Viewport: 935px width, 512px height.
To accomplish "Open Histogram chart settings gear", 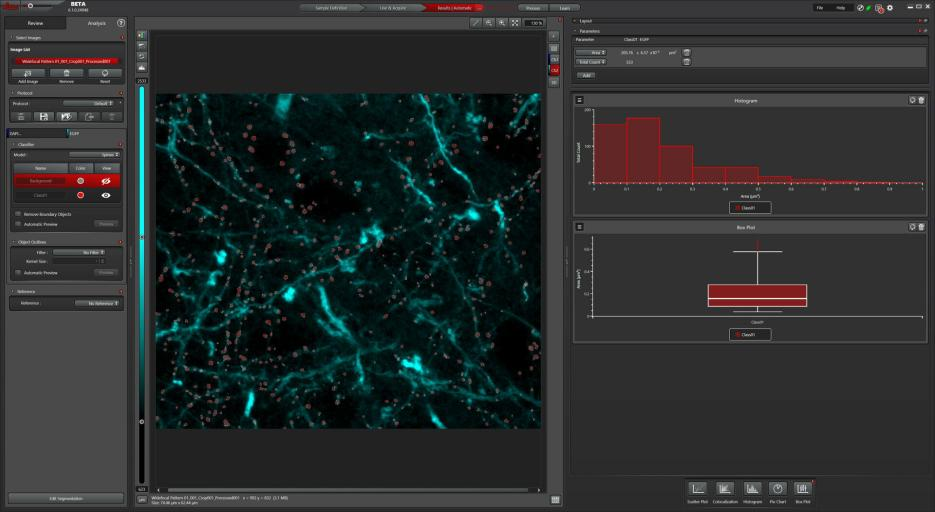I will [912, 100].
